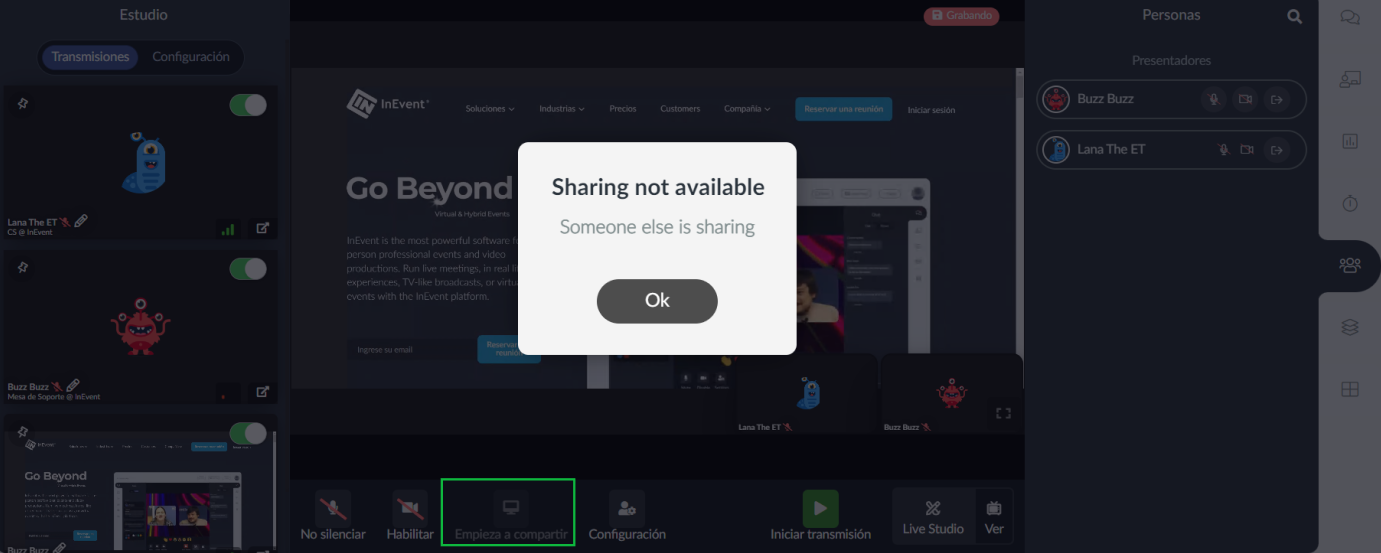
Task: Edit Lana The ET name with pencil
Action: click(81, 221)
